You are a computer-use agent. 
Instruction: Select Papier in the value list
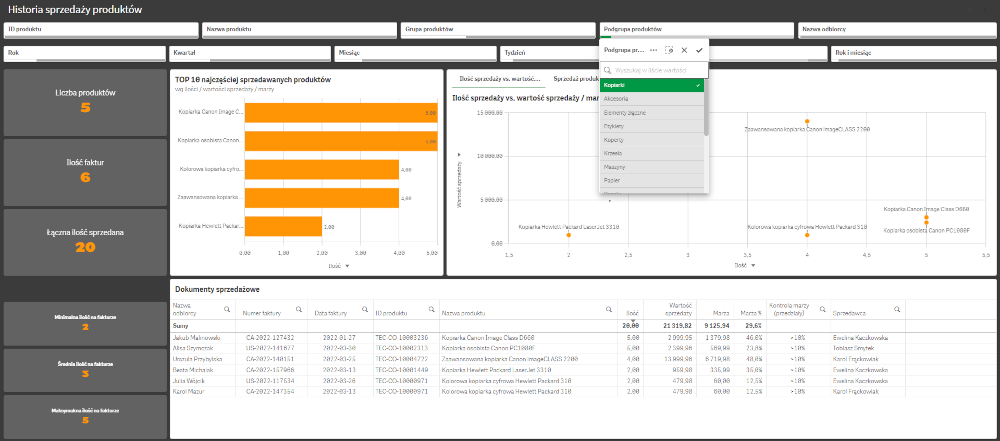tap(652, 181)
